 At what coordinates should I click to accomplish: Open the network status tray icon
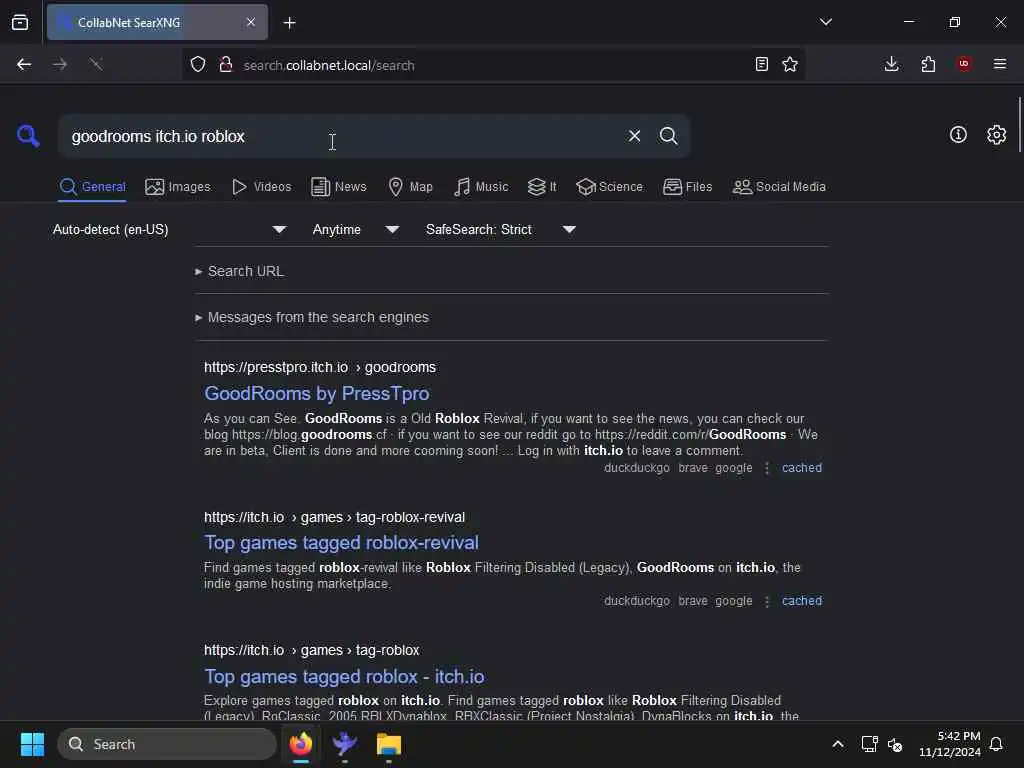click(x=869, y=744)
